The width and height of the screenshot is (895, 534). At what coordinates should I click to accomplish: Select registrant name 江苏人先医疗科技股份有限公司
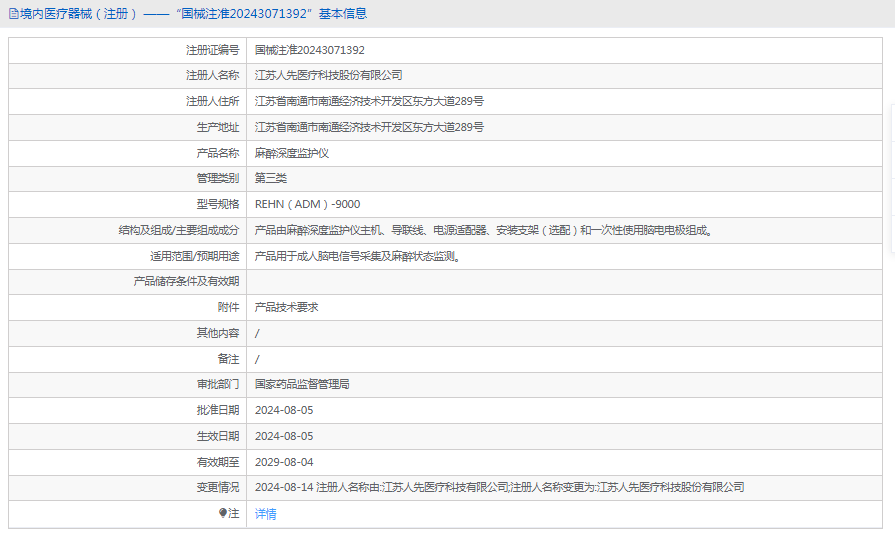pyautogui.click(x=328, y=75)
